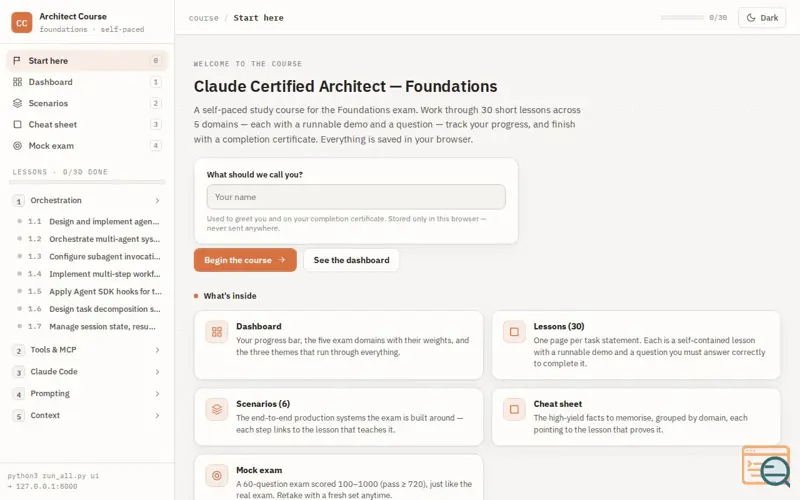
Task: Expand the Tools & MCP section
Action: tap(87, 350)
